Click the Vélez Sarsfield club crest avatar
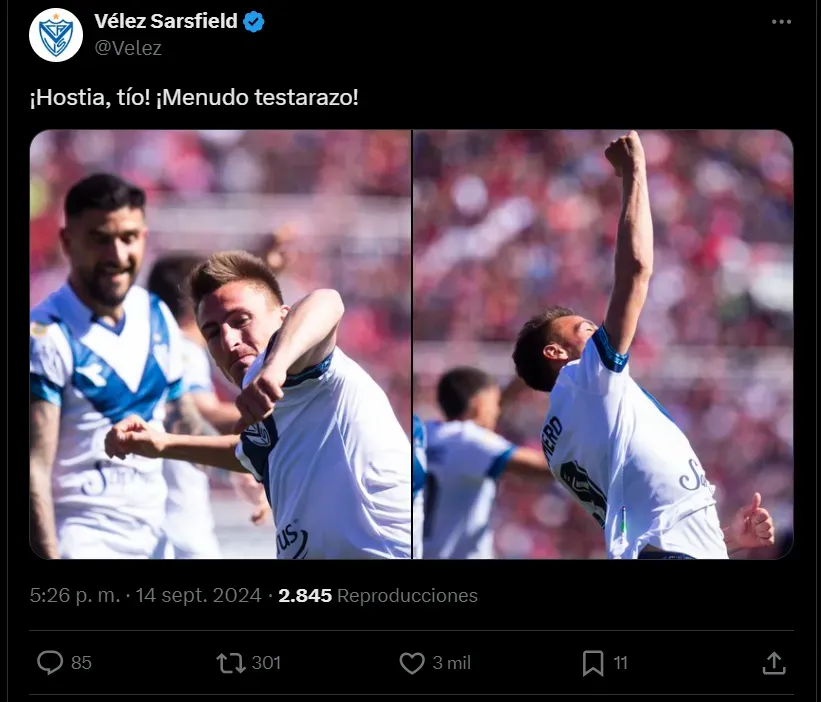This screenshot has height=702, width=821. coord(56,35)
